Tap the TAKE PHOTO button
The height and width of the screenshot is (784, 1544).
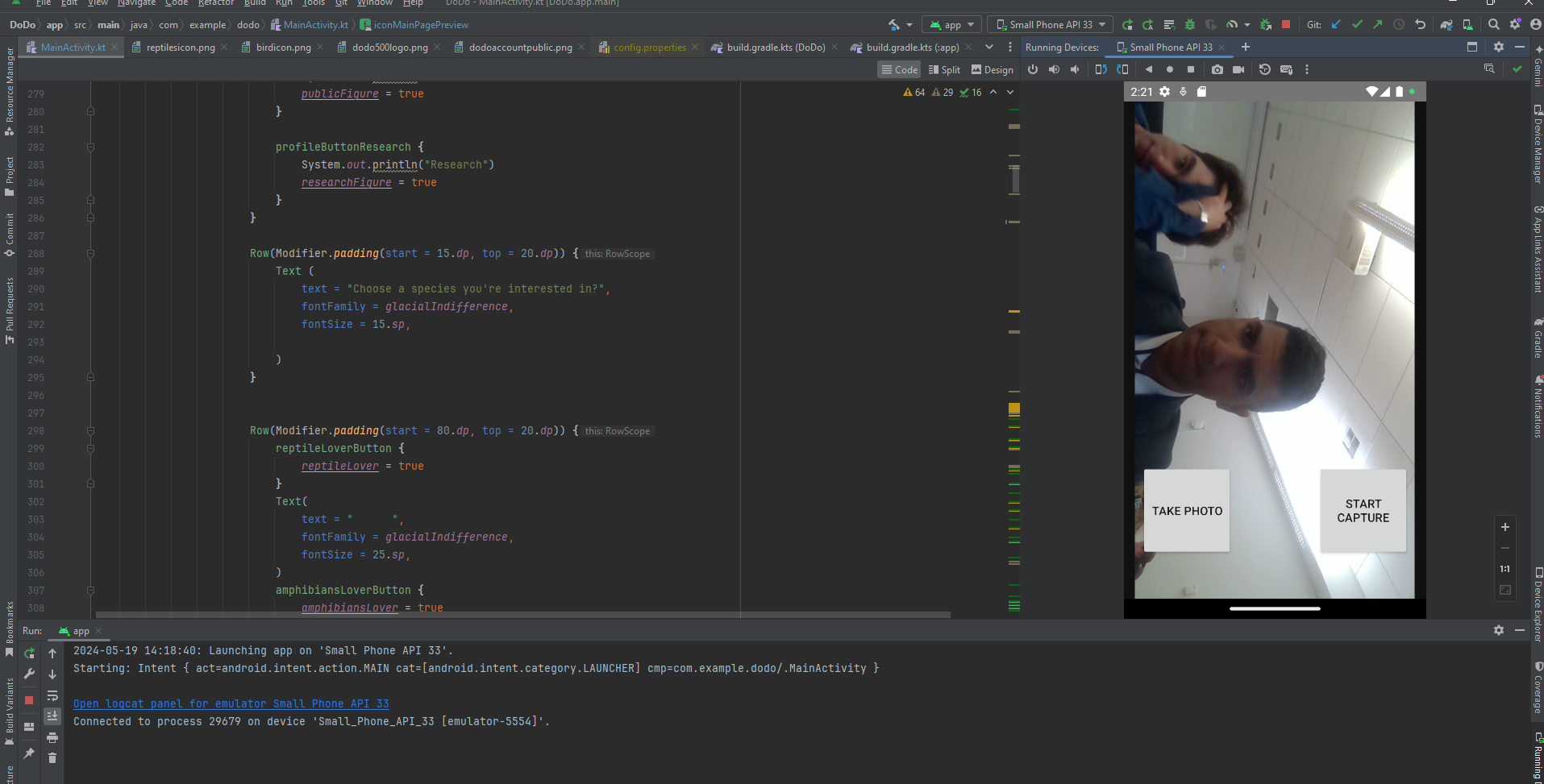1187,511
